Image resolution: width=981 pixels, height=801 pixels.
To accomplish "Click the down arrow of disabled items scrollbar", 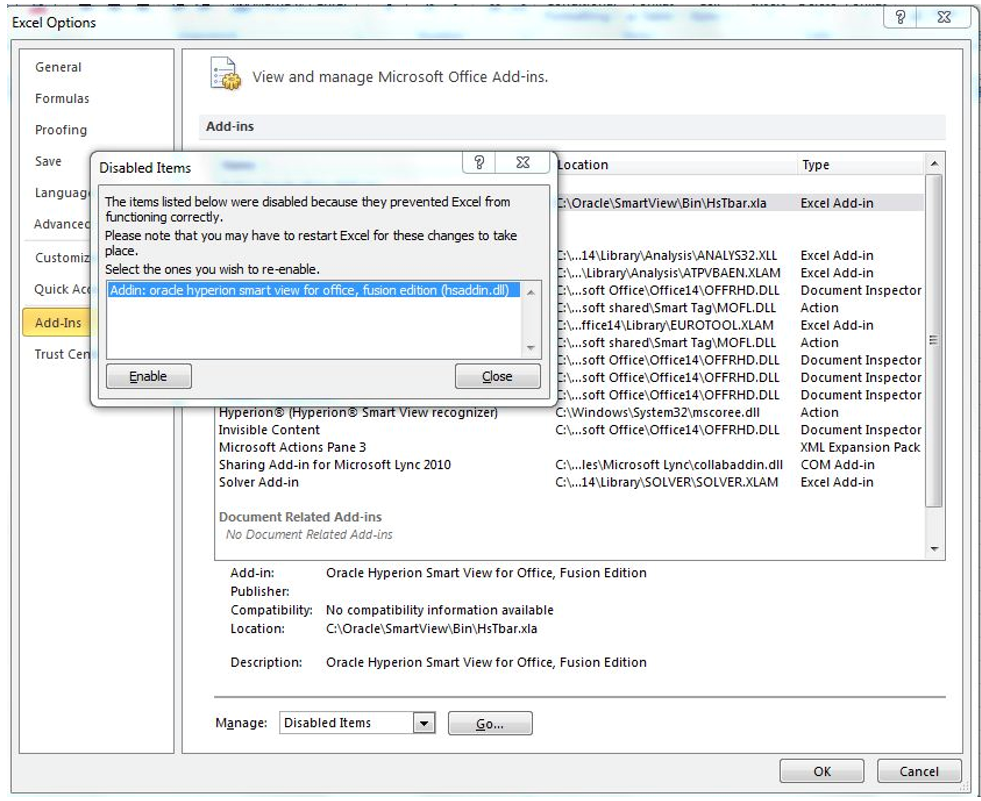I will tap(530, 349).
